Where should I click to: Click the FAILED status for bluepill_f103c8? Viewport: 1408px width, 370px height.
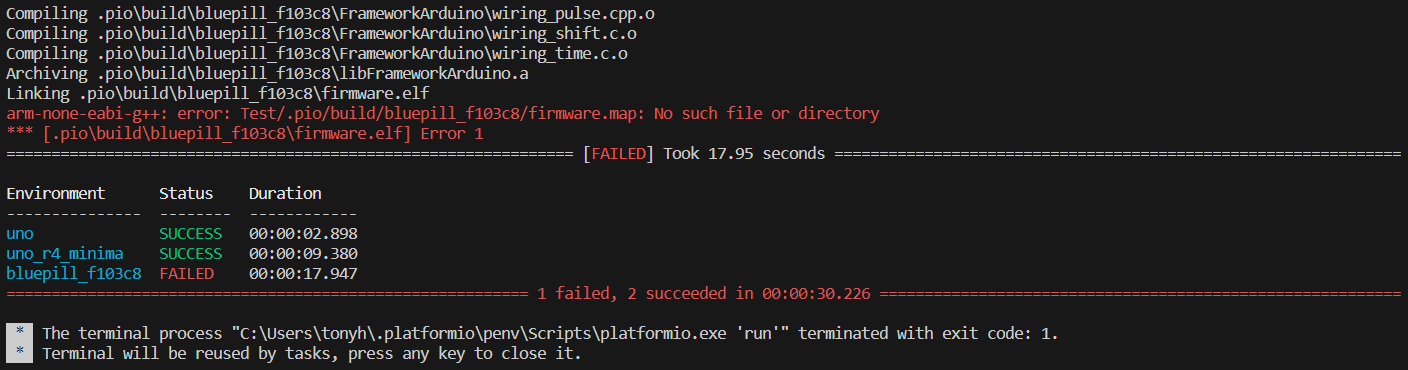click(186, 274)
